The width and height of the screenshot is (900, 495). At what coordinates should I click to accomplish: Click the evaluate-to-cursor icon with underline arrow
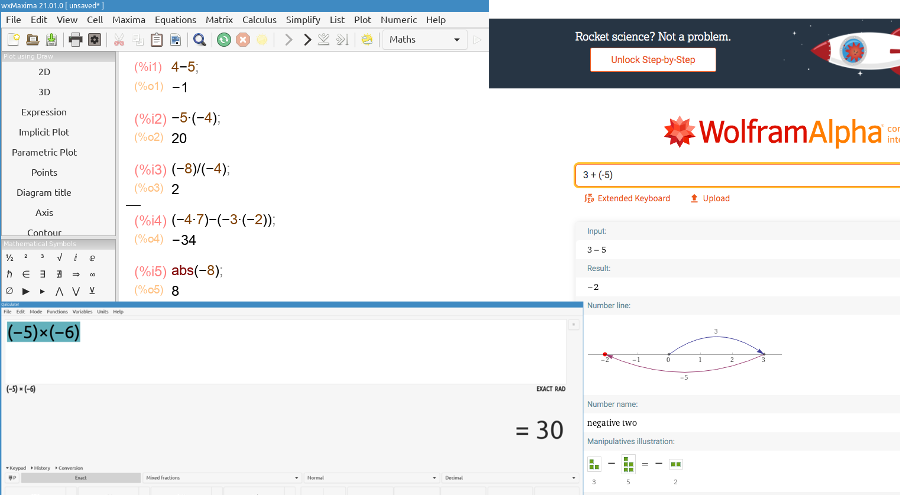(x=324, y=40)
